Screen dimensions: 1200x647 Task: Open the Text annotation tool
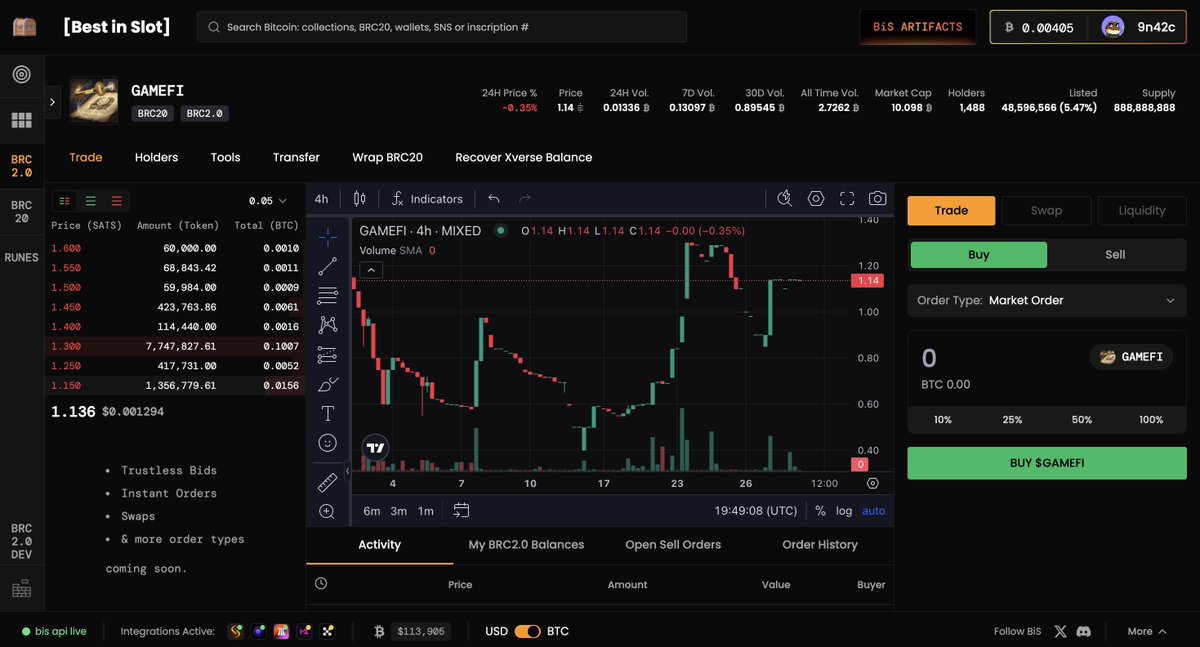coord(327,413)
